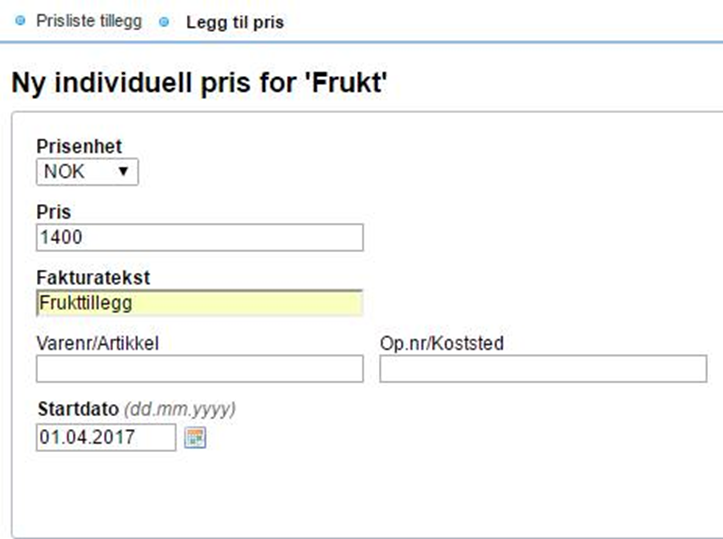This screenshot has height=539, width=723.
Task: Focus the empty Varenr/Artikkel input box
Action: coord(199,369)
